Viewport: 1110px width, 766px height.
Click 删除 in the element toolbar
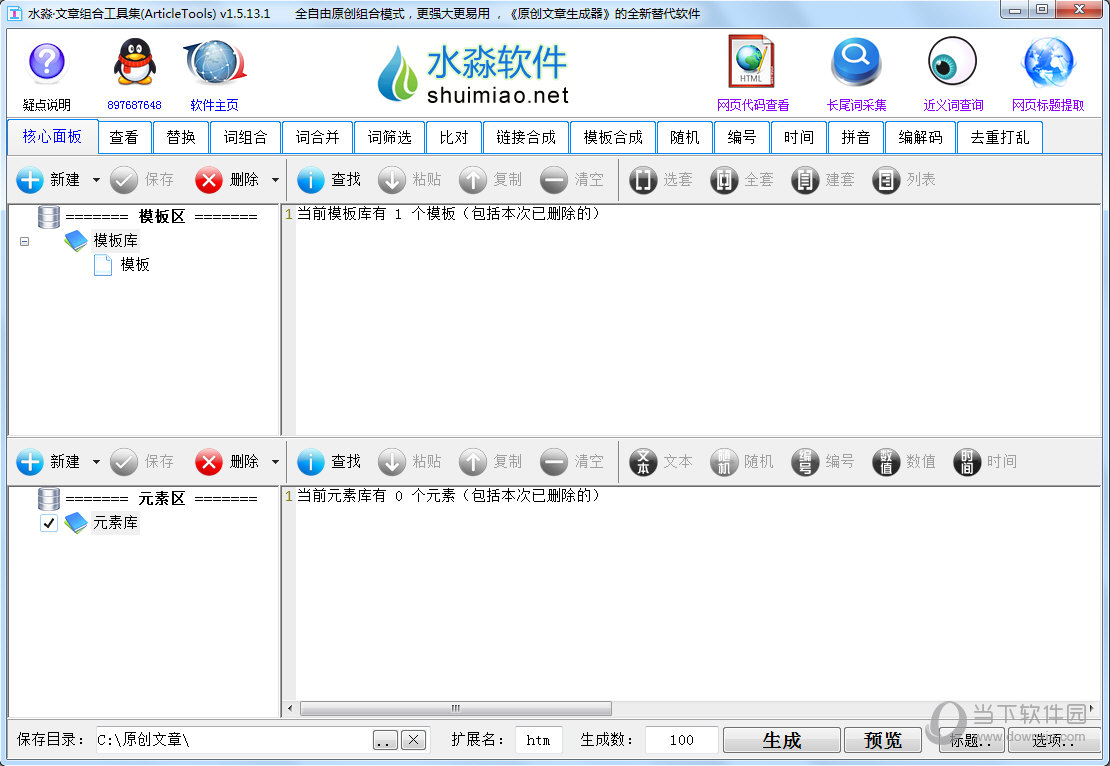pos(227,462)
